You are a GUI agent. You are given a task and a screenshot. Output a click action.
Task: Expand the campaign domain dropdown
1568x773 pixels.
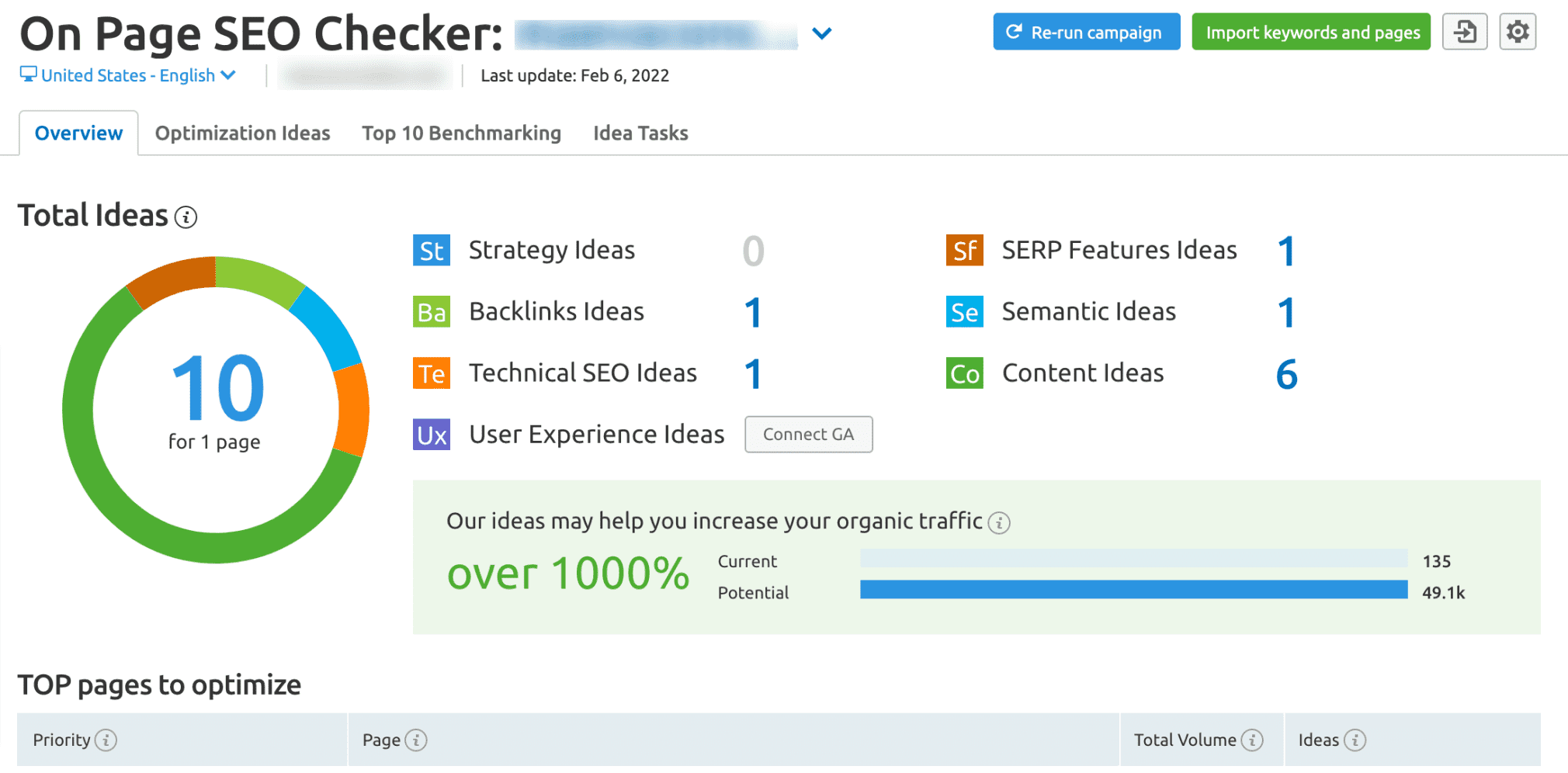[x=822, y=34]
